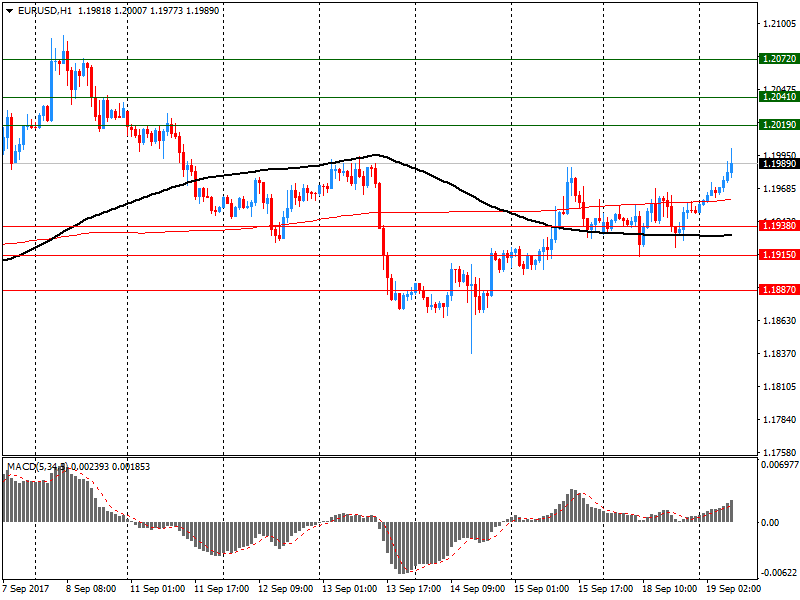Click the 14 Sep 09:00 time label

(477, 589)
